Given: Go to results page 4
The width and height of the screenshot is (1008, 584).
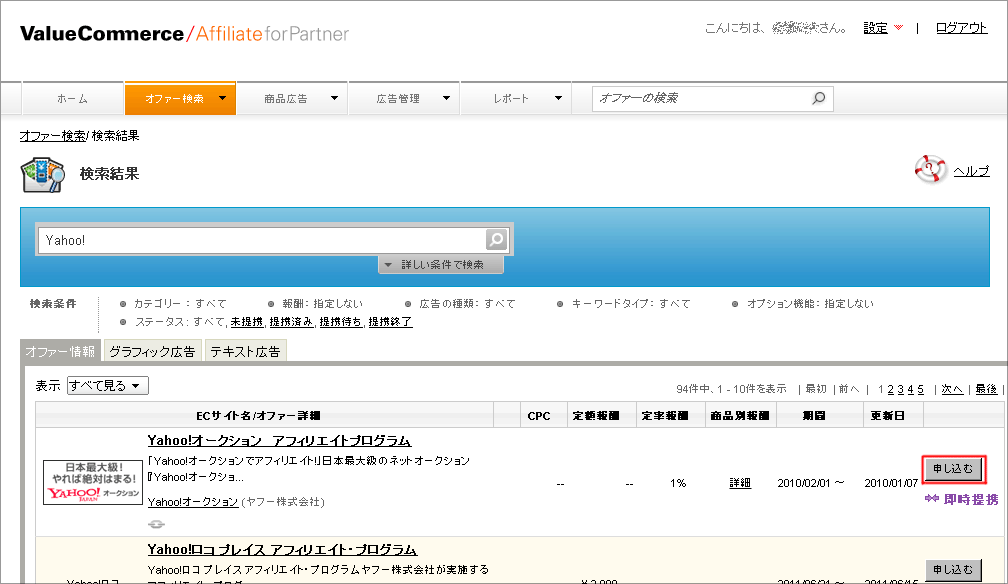Looking at the screenshot, I should [910, 389].
